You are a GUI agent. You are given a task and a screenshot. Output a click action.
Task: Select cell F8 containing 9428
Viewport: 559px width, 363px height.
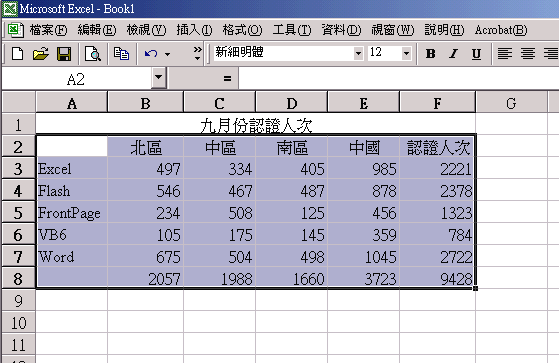coord(437,278)
